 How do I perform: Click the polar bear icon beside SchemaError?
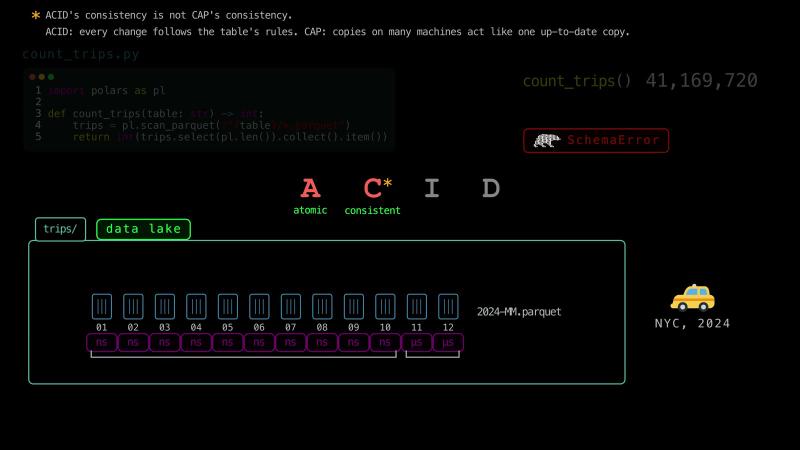click(547, 140)
